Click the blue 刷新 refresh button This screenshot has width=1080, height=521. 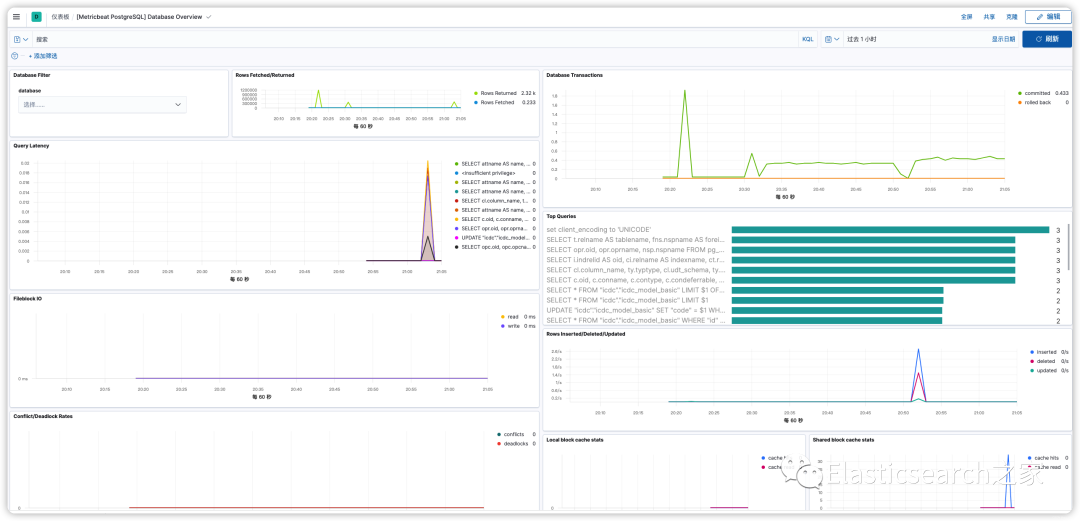click(1047, 39)
